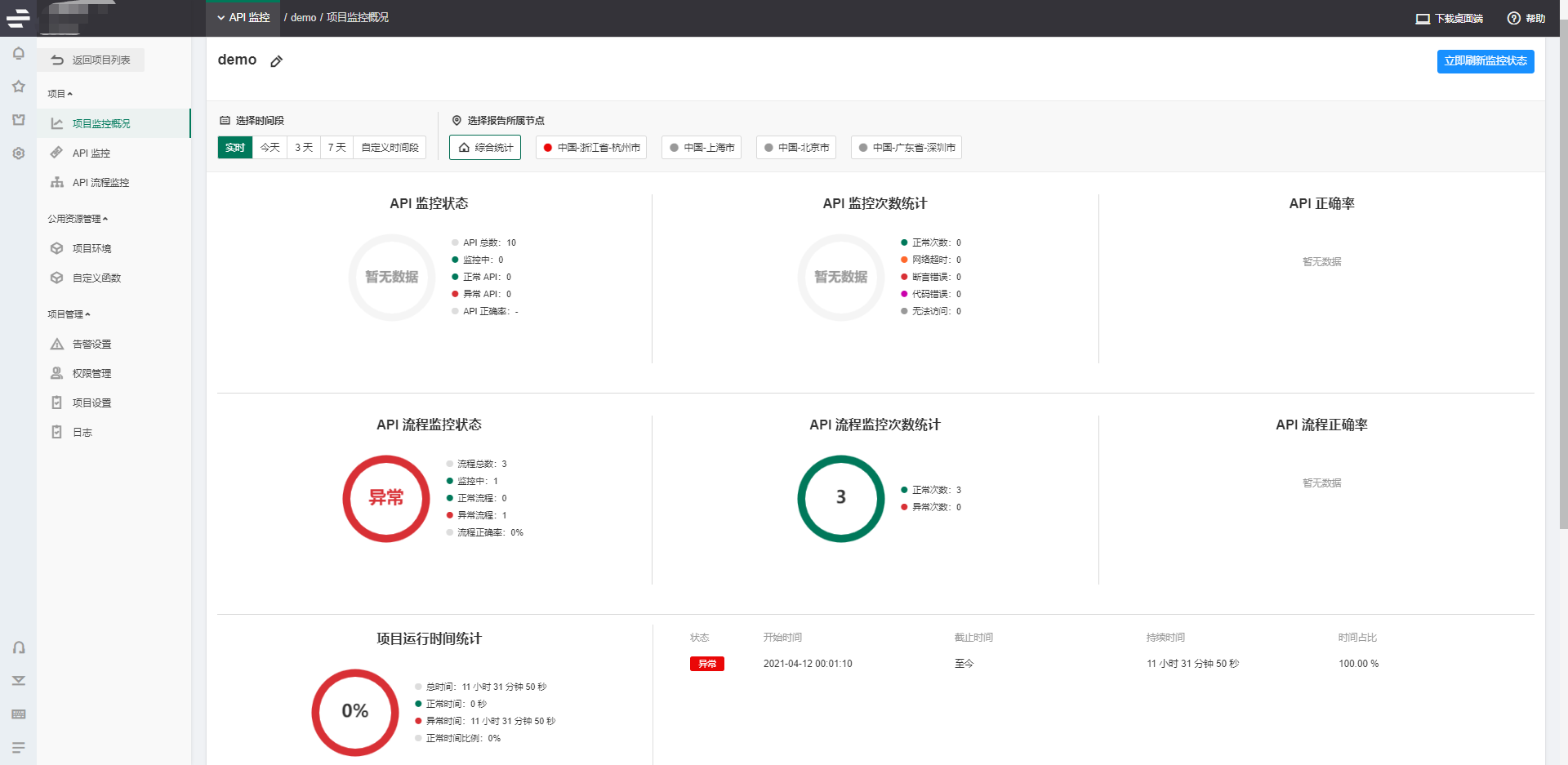This screenshot has width=1568, height=765.
Task: Select the 7 天 time range option
Action: point(336,147)
